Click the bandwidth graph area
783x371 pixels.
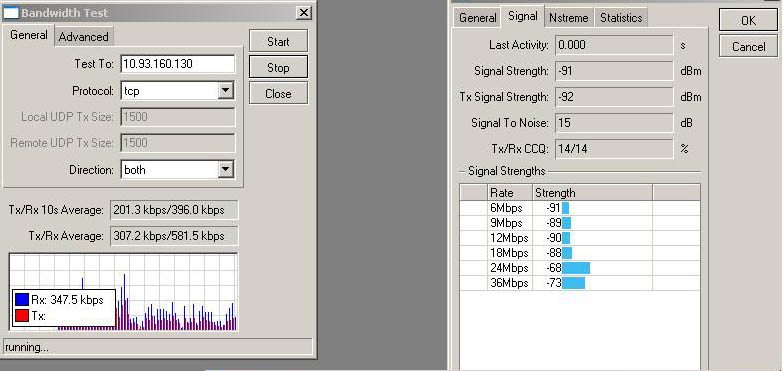pyautogui.click(x=123, y=292)
